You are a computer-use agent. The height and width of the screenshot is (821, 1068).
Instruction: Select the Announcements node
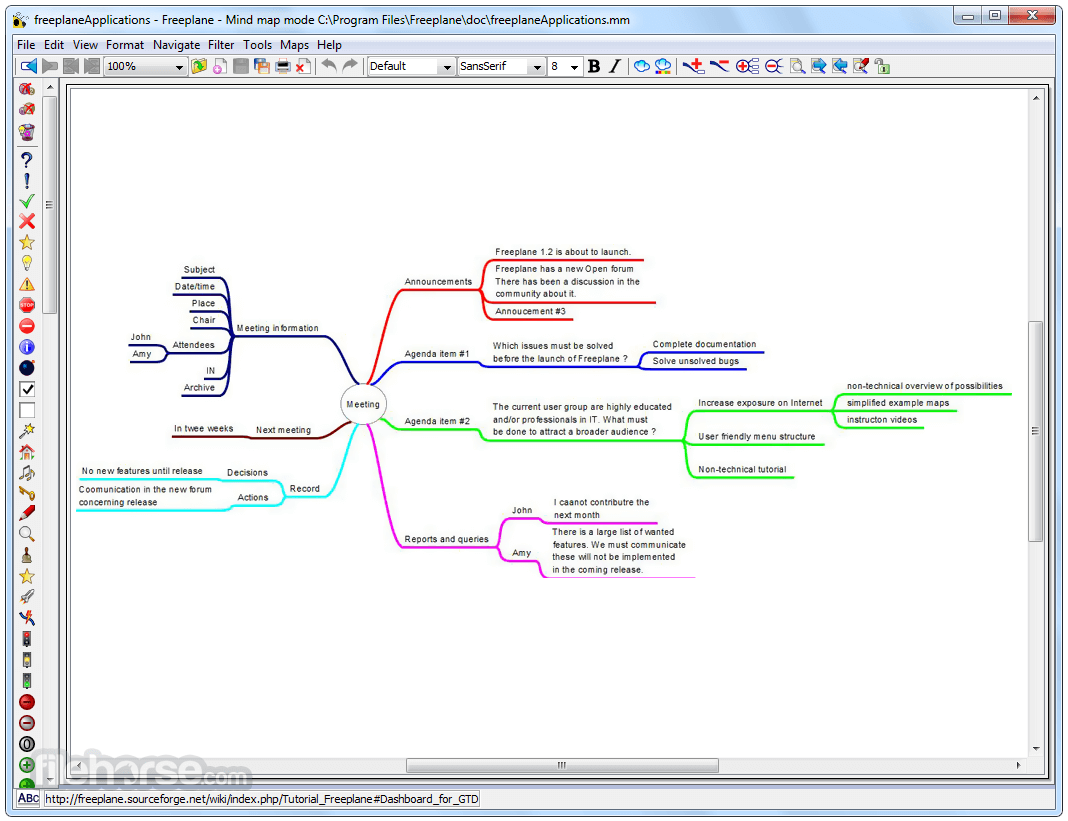(x=438, y=281)
